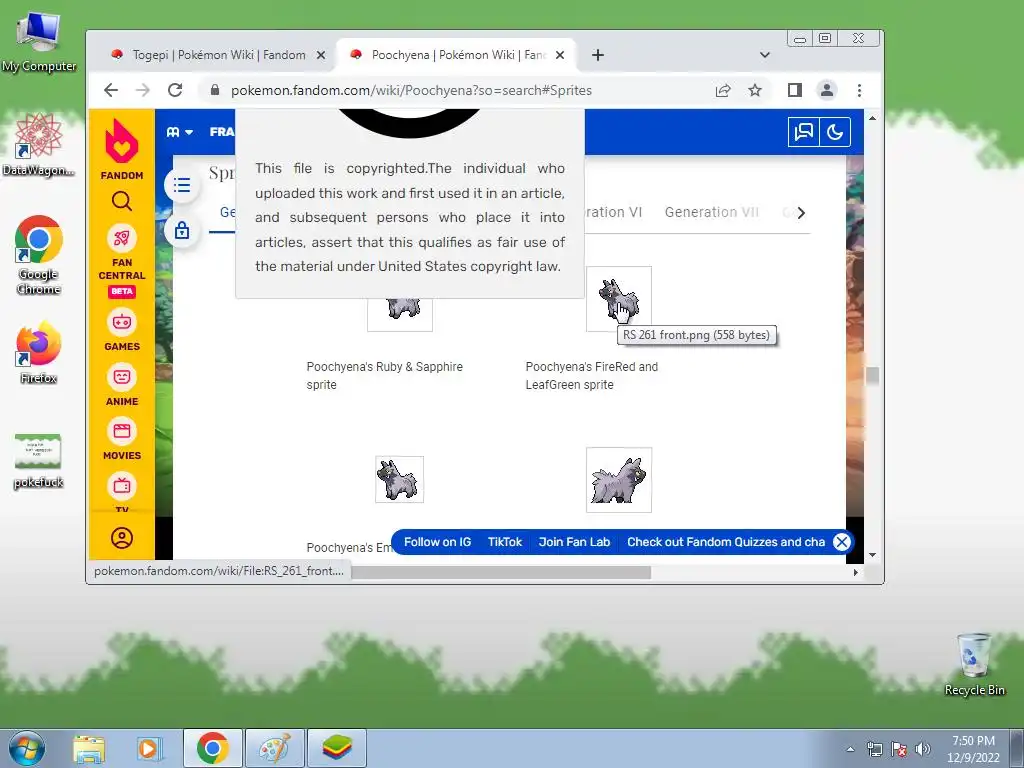Select Generation VI sprites tab

(x=613, y=212)
